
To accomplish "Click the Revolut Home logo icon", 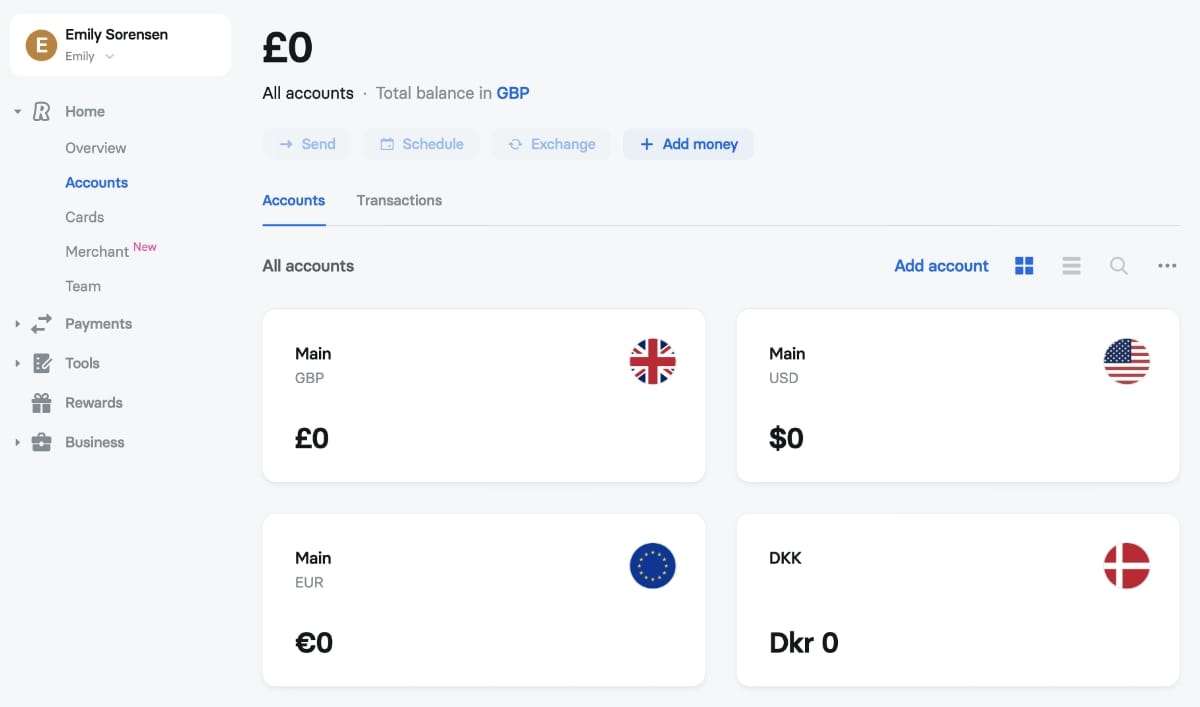I will point(41,111).
